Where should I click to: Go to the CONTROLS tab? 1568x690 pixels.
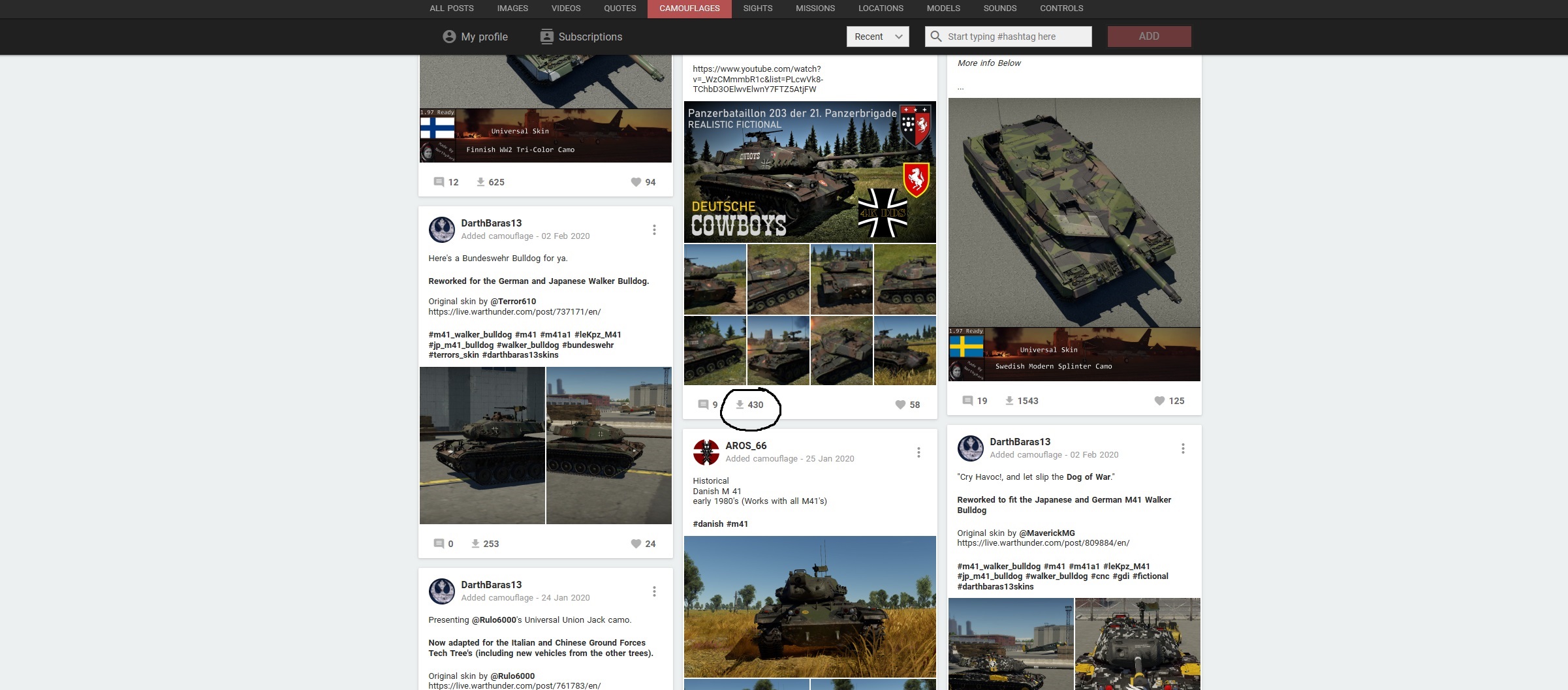point(1061,8)
